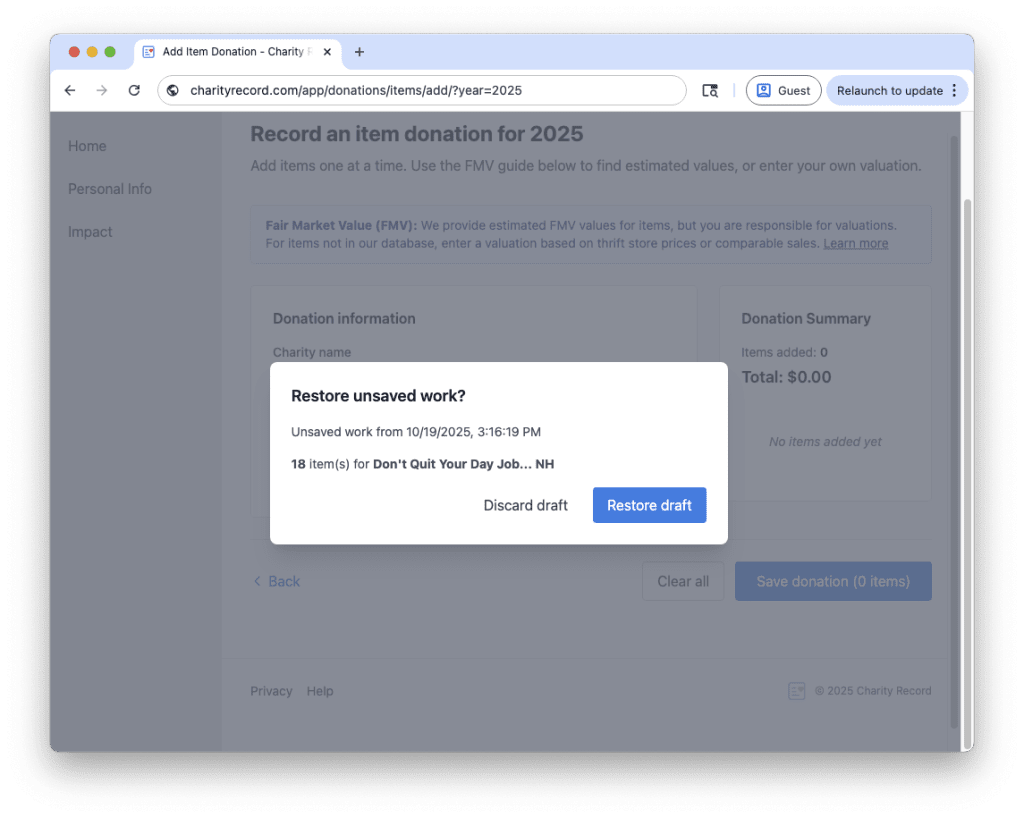Open Chrome three-dot menu
Image resolution: width=1024 pixels, height=818 pixels.
(954, 91)
